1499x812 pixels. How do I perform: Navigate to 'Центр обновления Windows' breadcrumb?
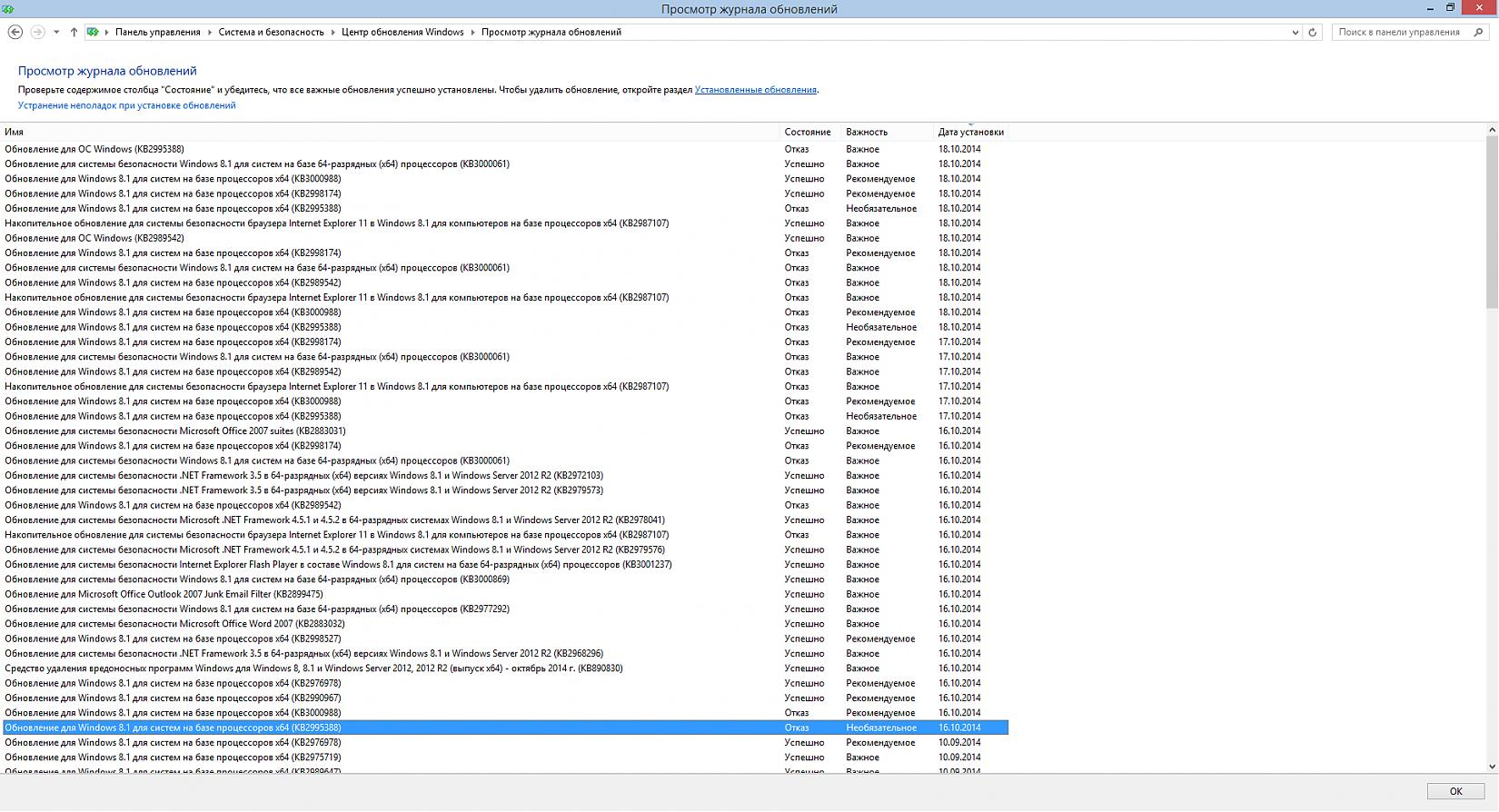coord(402,32)
